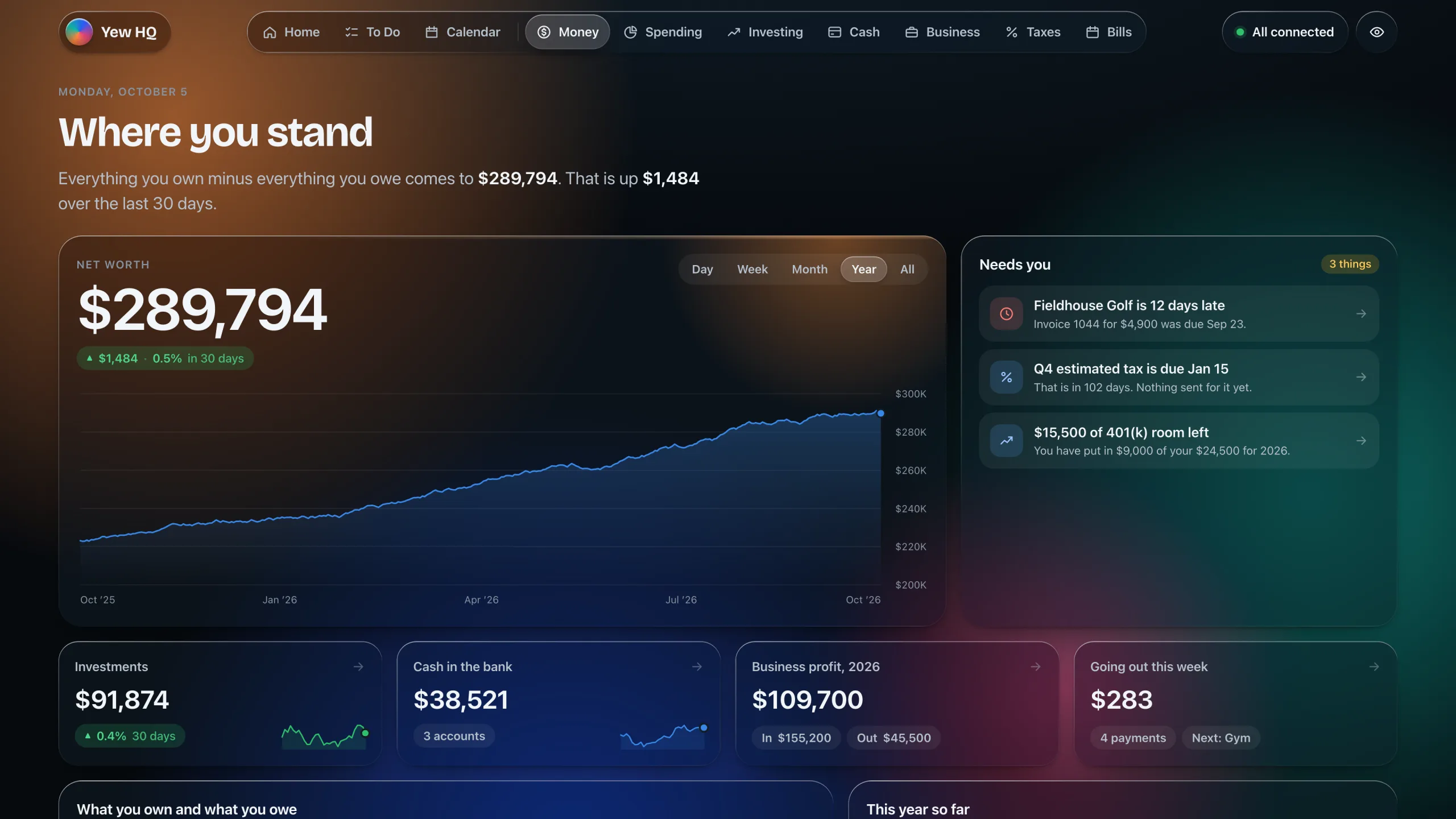Viewport: 1456px width, 819px height.
Task: Open the Calendar tab
Action: (x=463, y=32)
